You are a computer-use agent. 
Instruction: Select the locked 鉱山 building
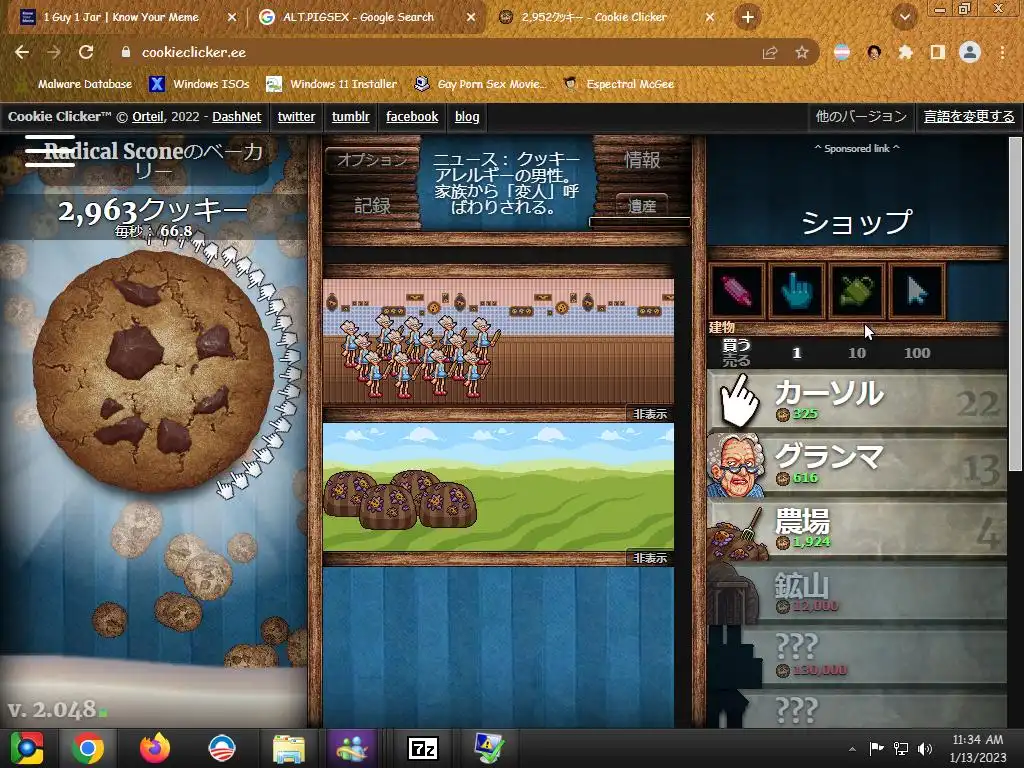(x=857, y=593)
